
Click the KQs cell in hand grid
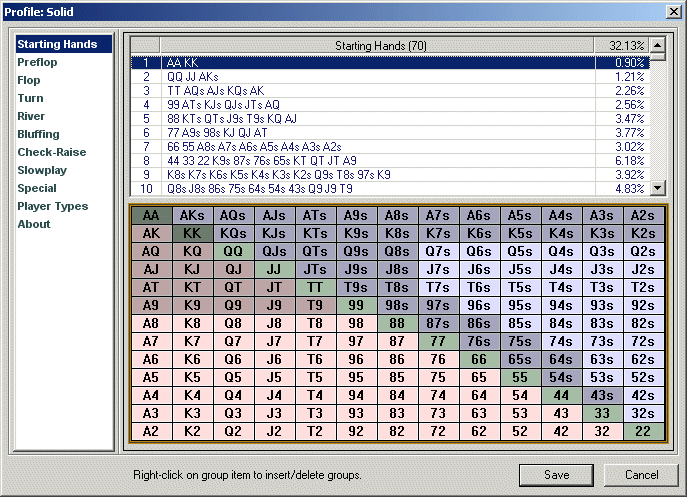(233, 234)
